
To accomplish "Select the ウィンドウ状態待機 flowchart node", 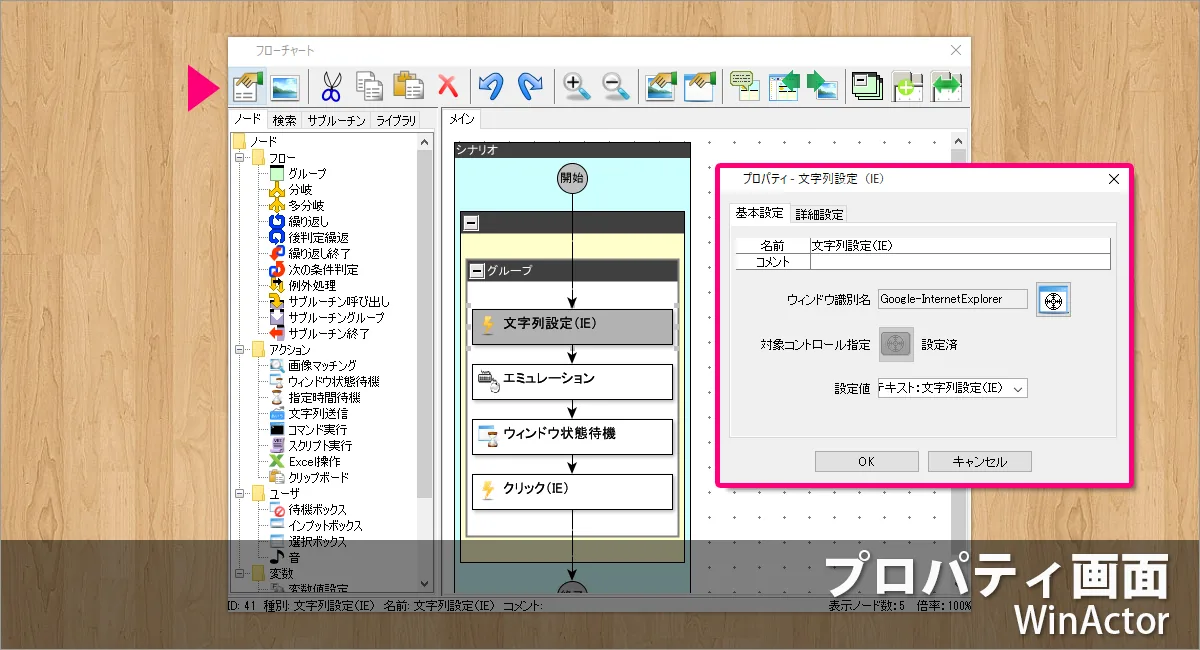I will pyautogui.click(x=572, y=436).
